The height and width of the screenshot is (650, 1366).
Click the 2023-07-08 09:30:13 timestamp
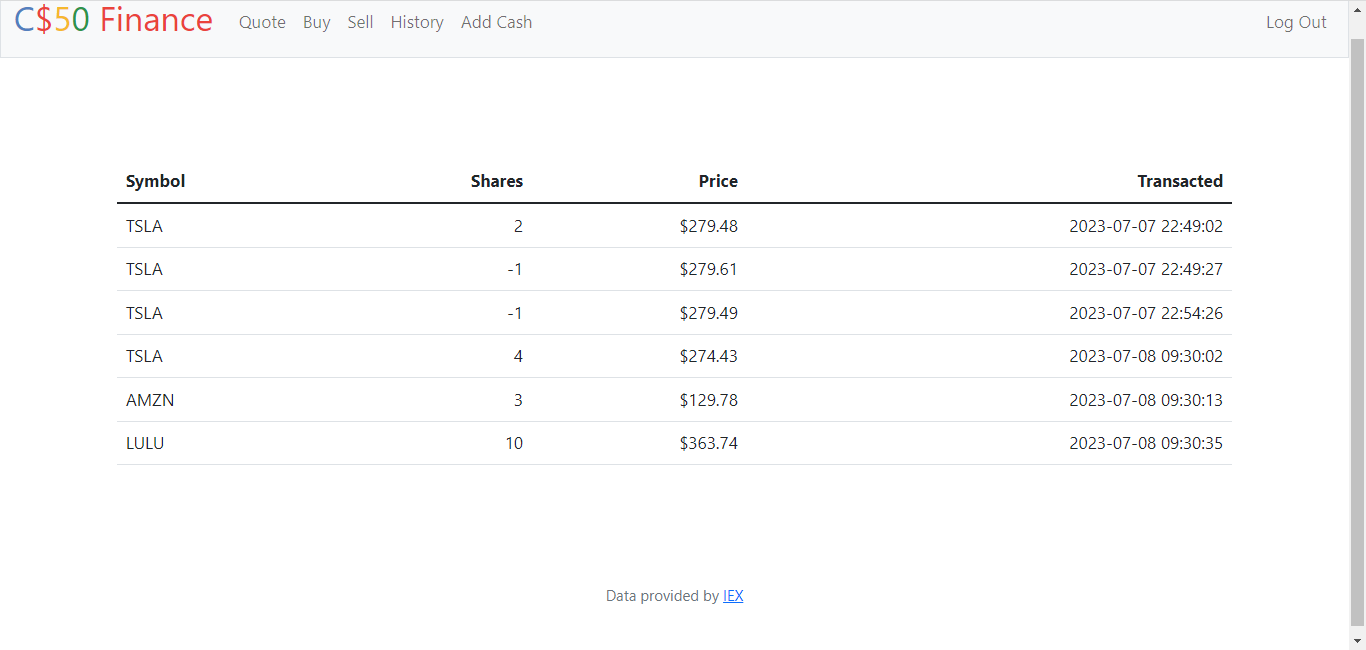point(1146,400)
